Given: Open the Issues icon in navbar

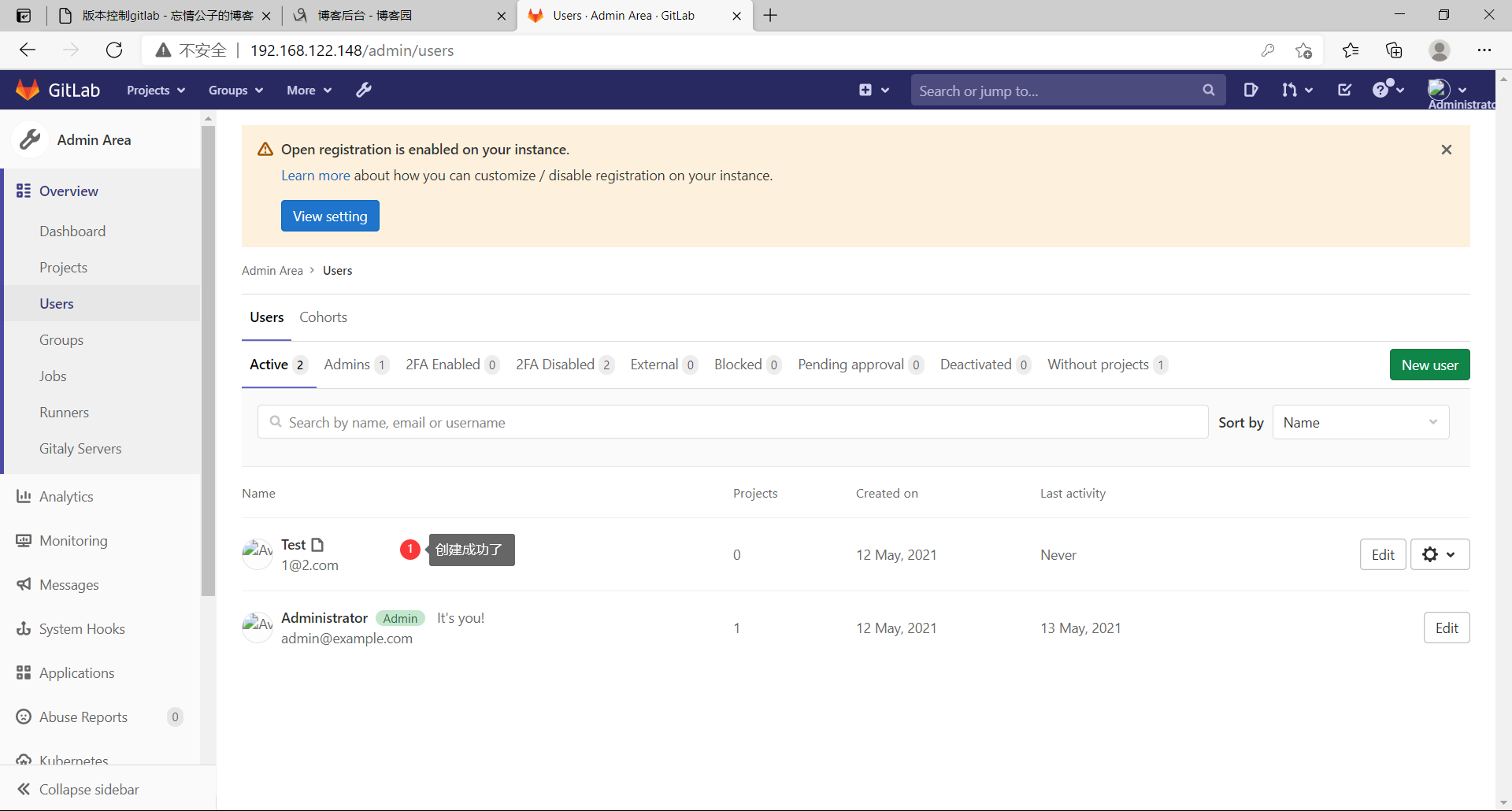Looking at the screenshot, I should click(1251, 90).
